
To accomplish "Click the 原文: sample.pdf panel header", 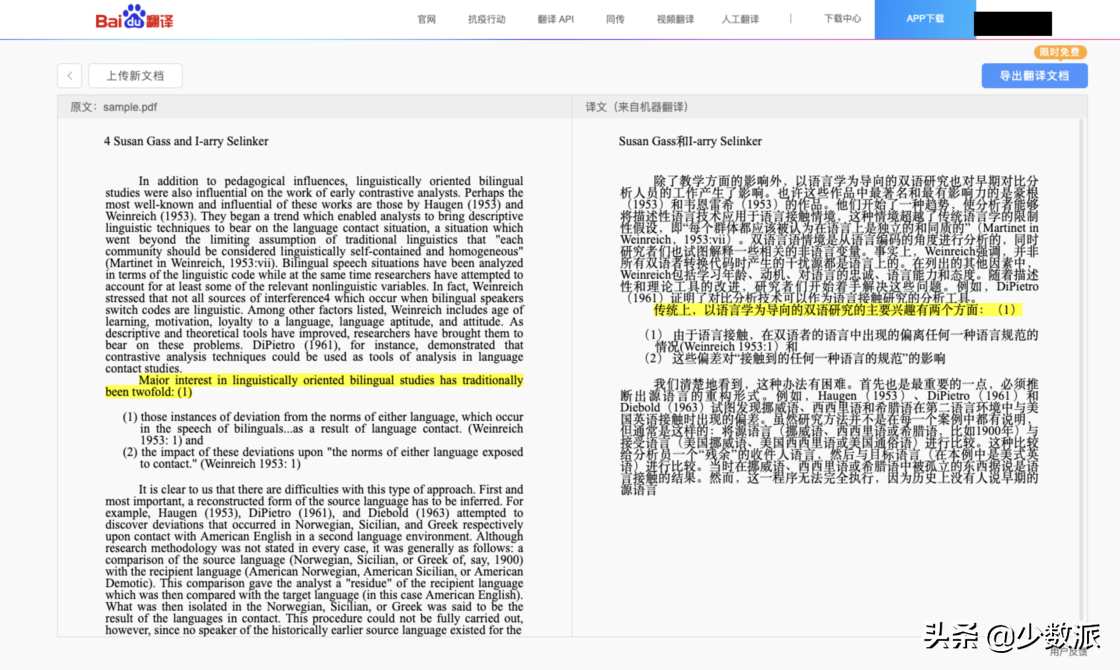I will 113,107.
